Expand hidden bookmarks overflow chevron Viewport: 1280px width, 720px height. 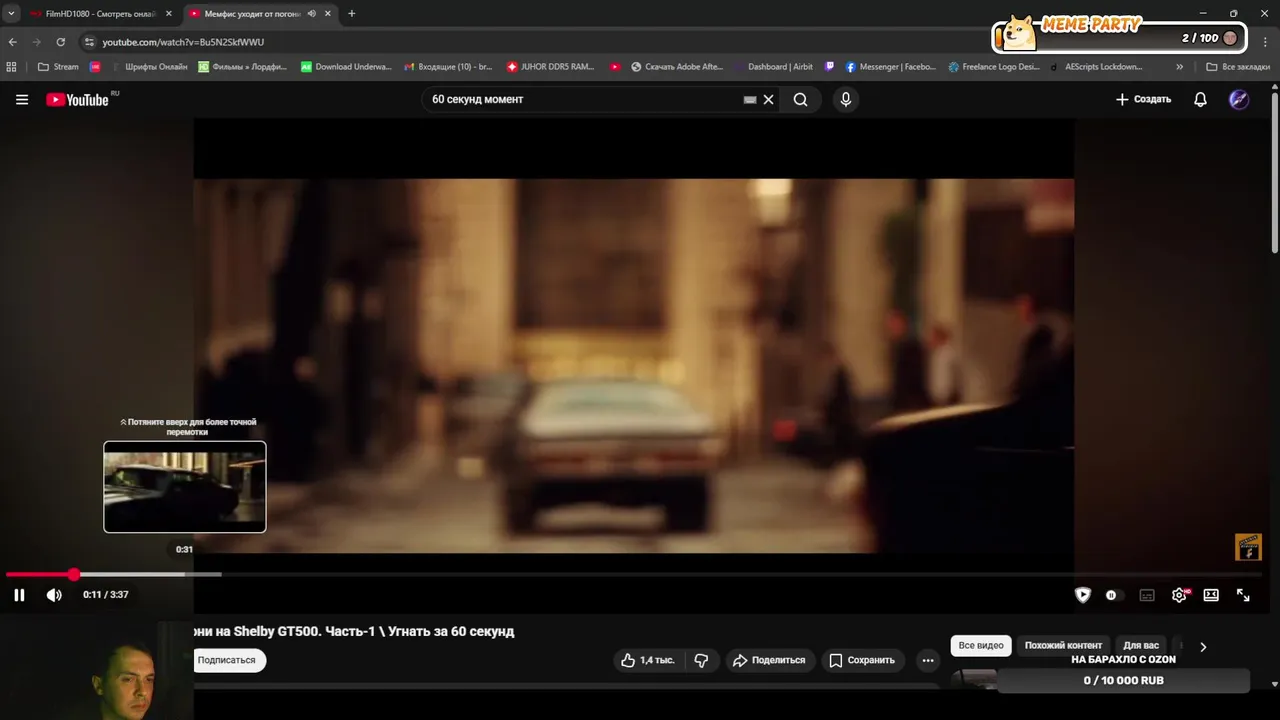coord(1180,67)
